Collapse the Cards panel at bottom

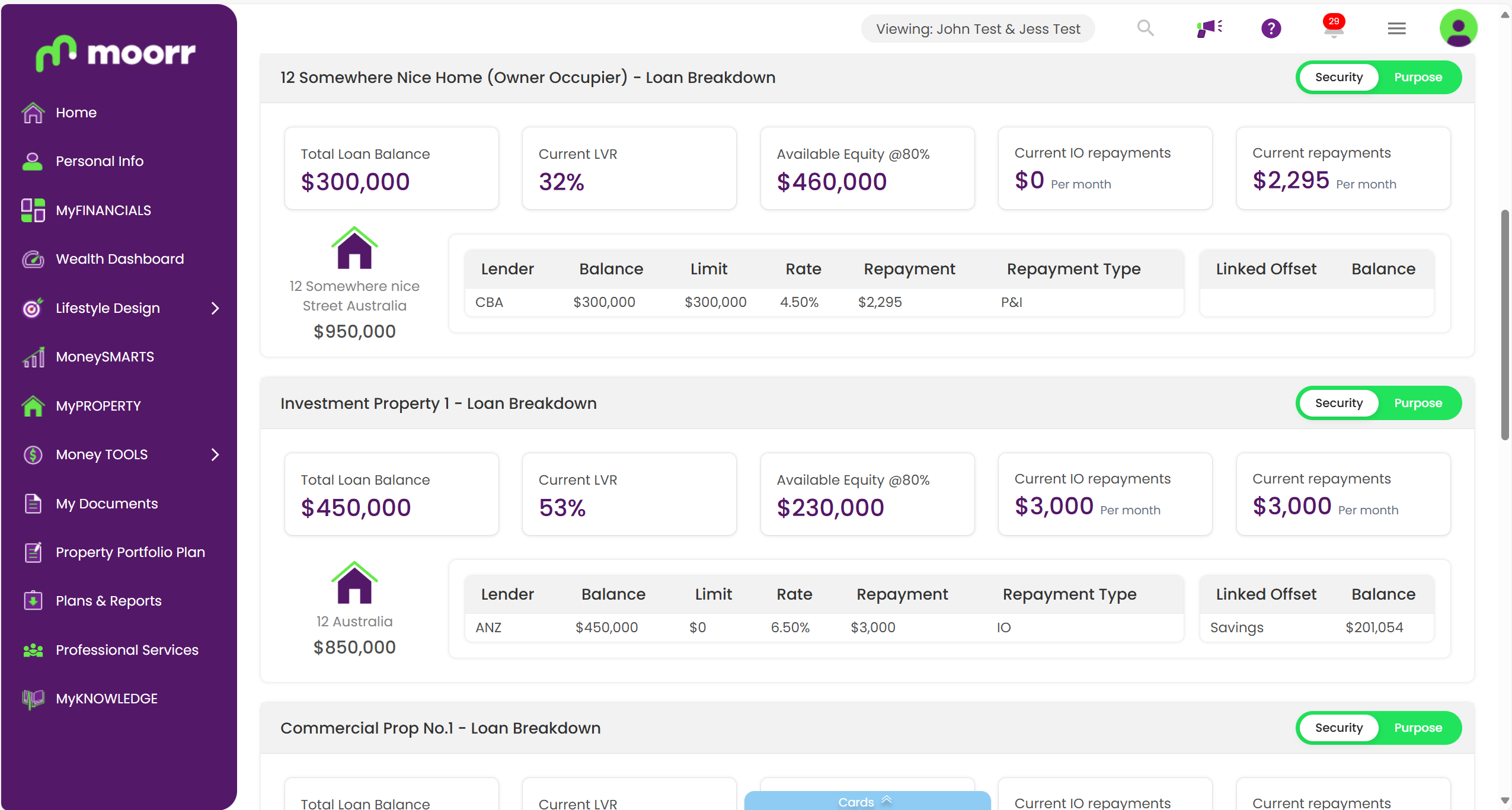click(867, 801)
